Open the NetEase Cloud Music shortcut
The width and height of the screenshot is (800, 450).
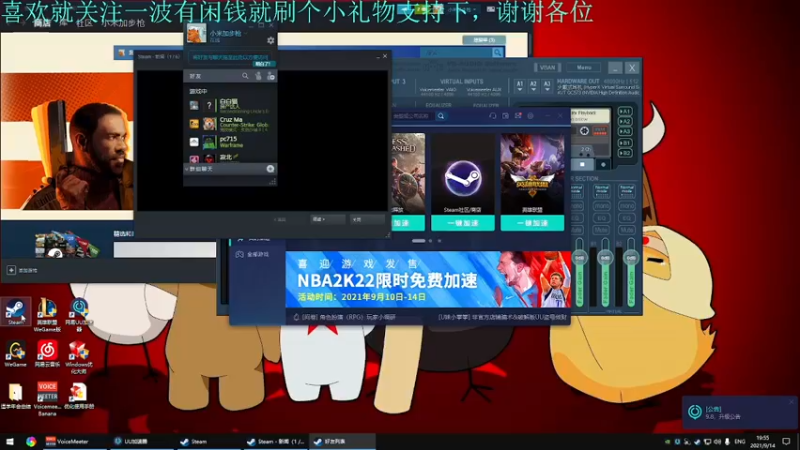coord(47,354)
